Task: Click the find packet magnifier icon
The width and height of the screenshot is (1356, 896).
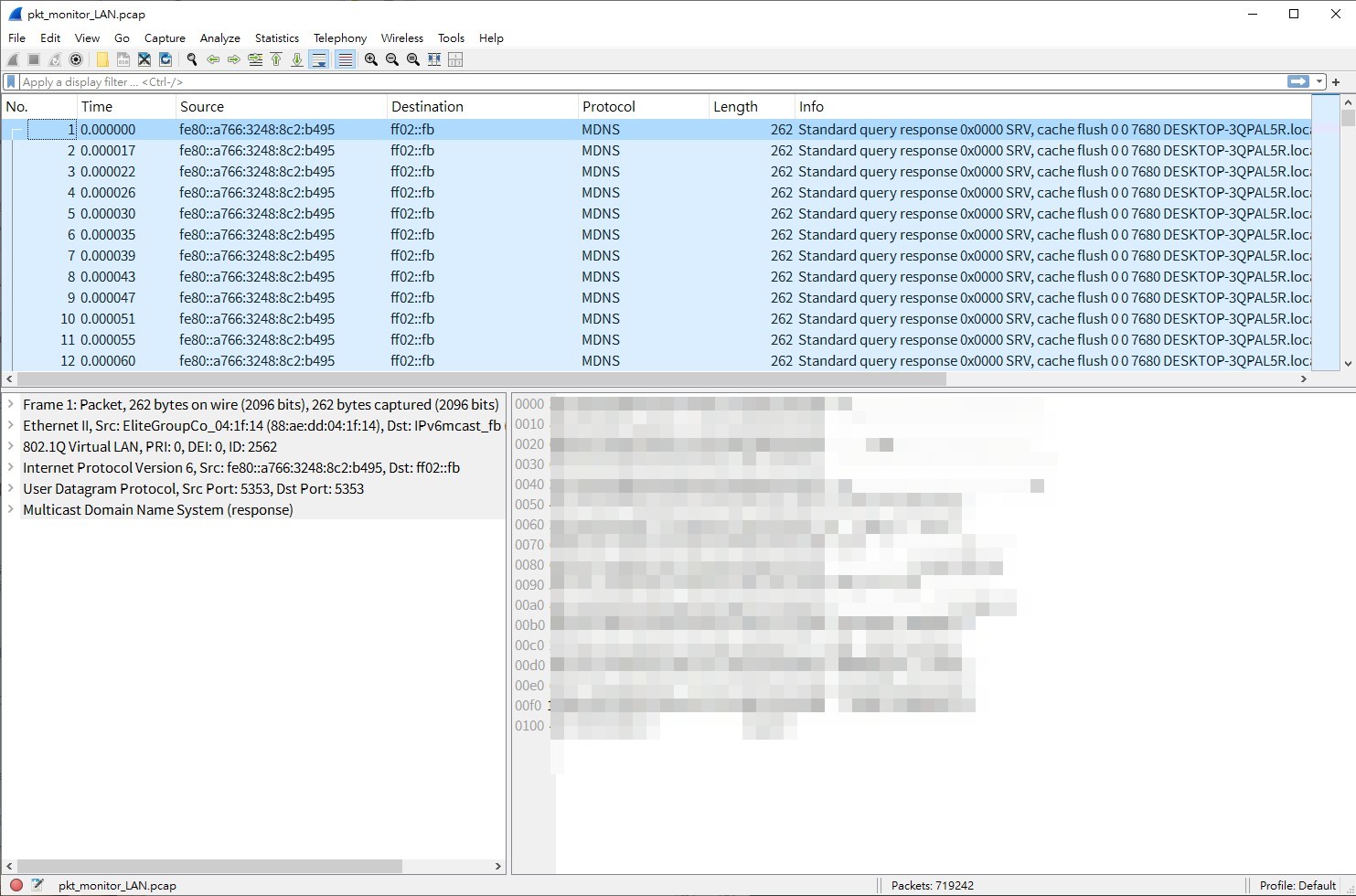Action: pos(192,59)
